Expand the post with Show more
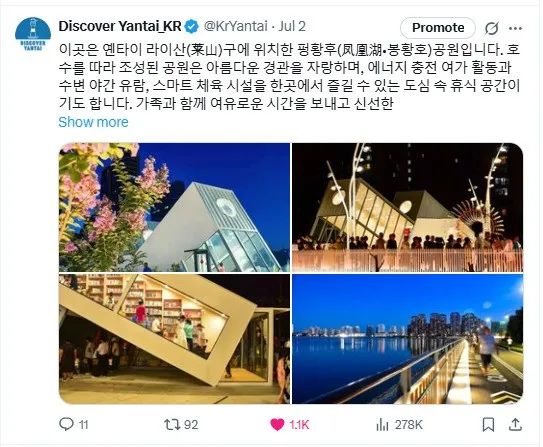 (x=94, y=122)
